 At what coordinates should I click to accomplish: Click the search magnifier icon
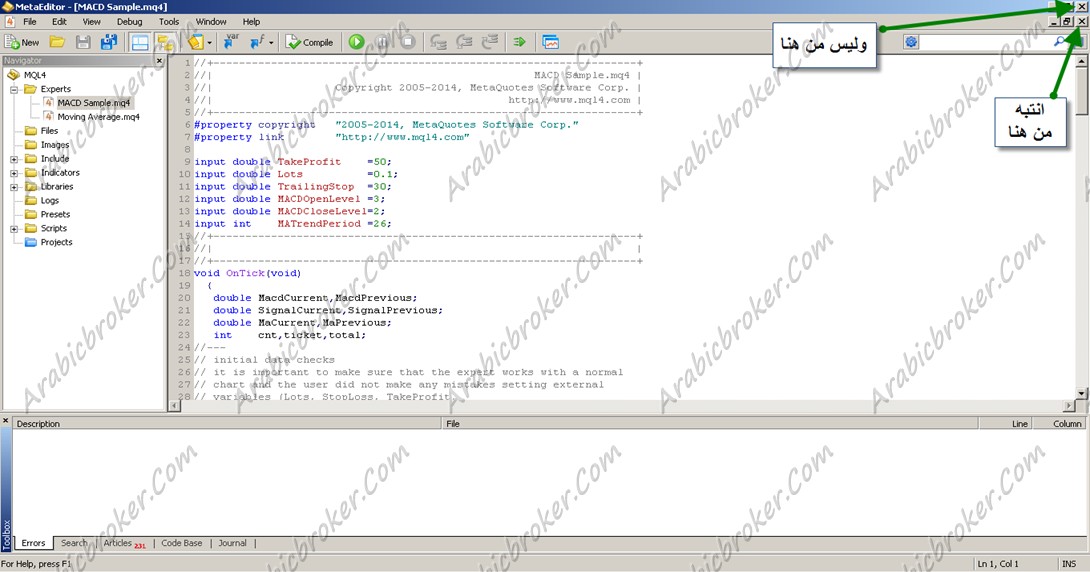pyautogui.click(x=1059, y=42)
